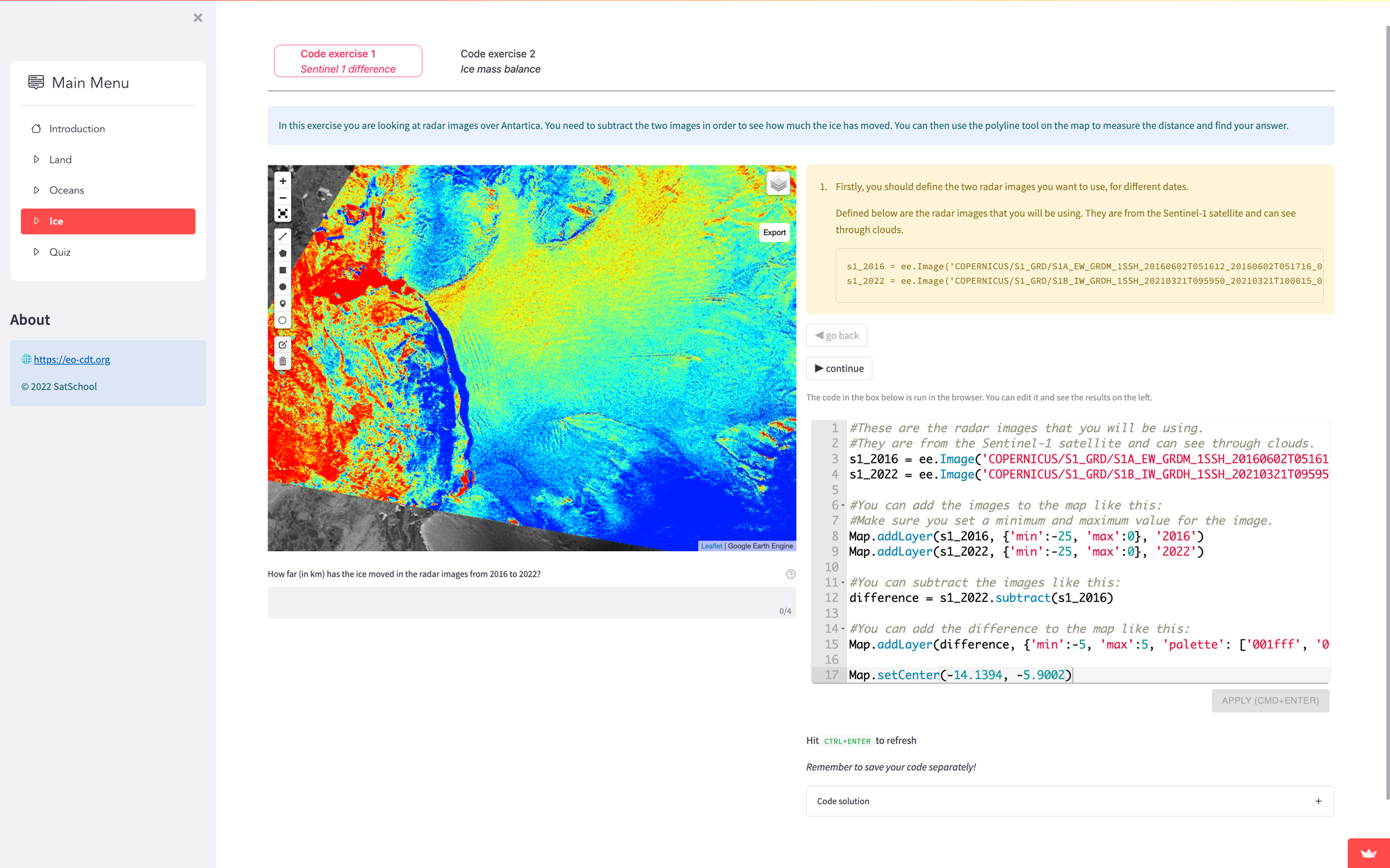Expand the Code solution panel
The height and width of the screenshot is (868, 1390).
(1070, 801)
